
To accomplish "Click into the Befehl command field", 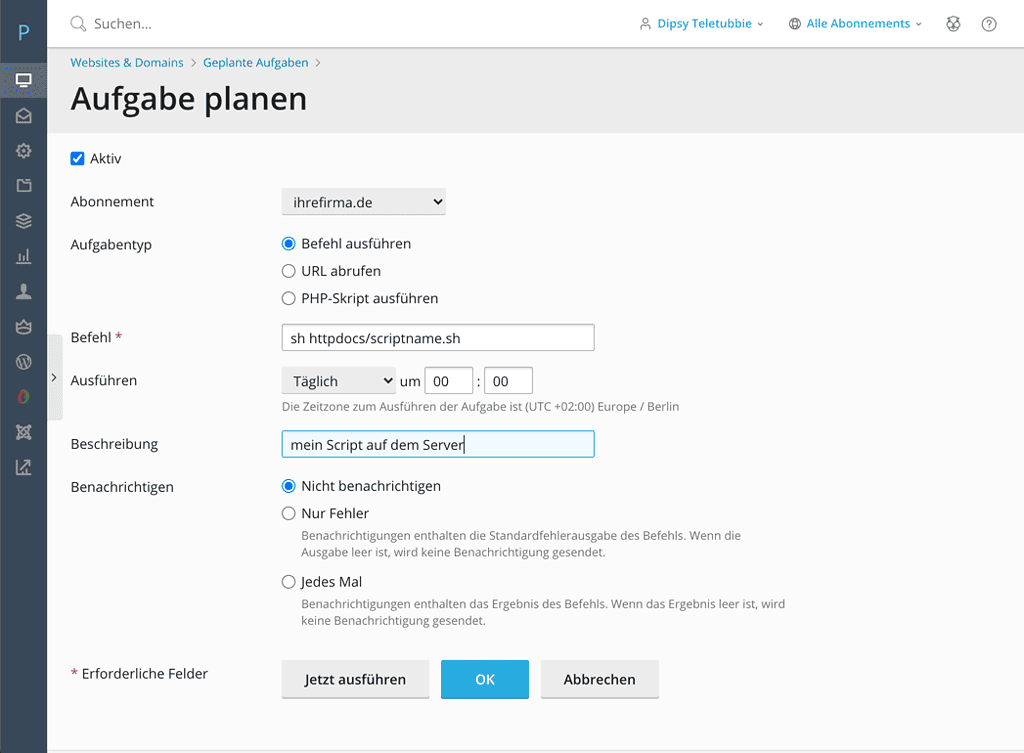I will (x=438, y=338).
